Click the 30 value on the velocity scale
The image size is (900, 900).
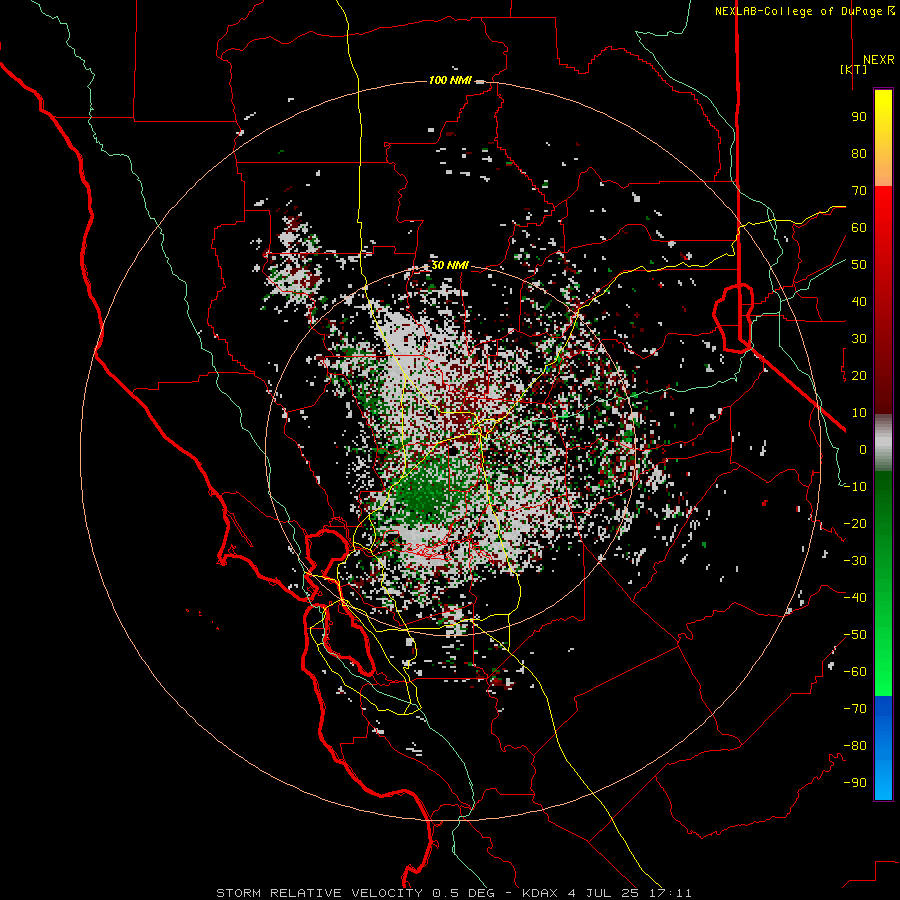tap(859, 339)
